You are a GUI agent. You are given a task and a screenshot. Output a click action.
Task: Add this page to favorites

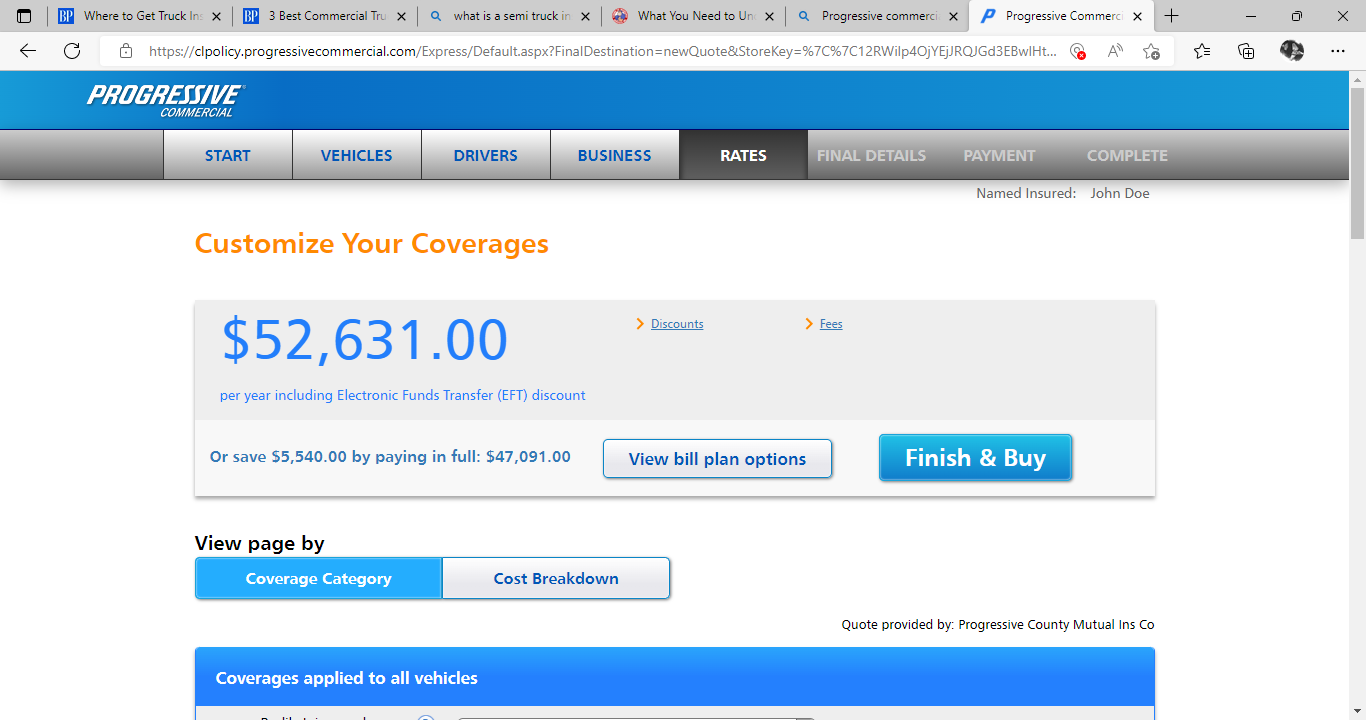(1152, 51)
